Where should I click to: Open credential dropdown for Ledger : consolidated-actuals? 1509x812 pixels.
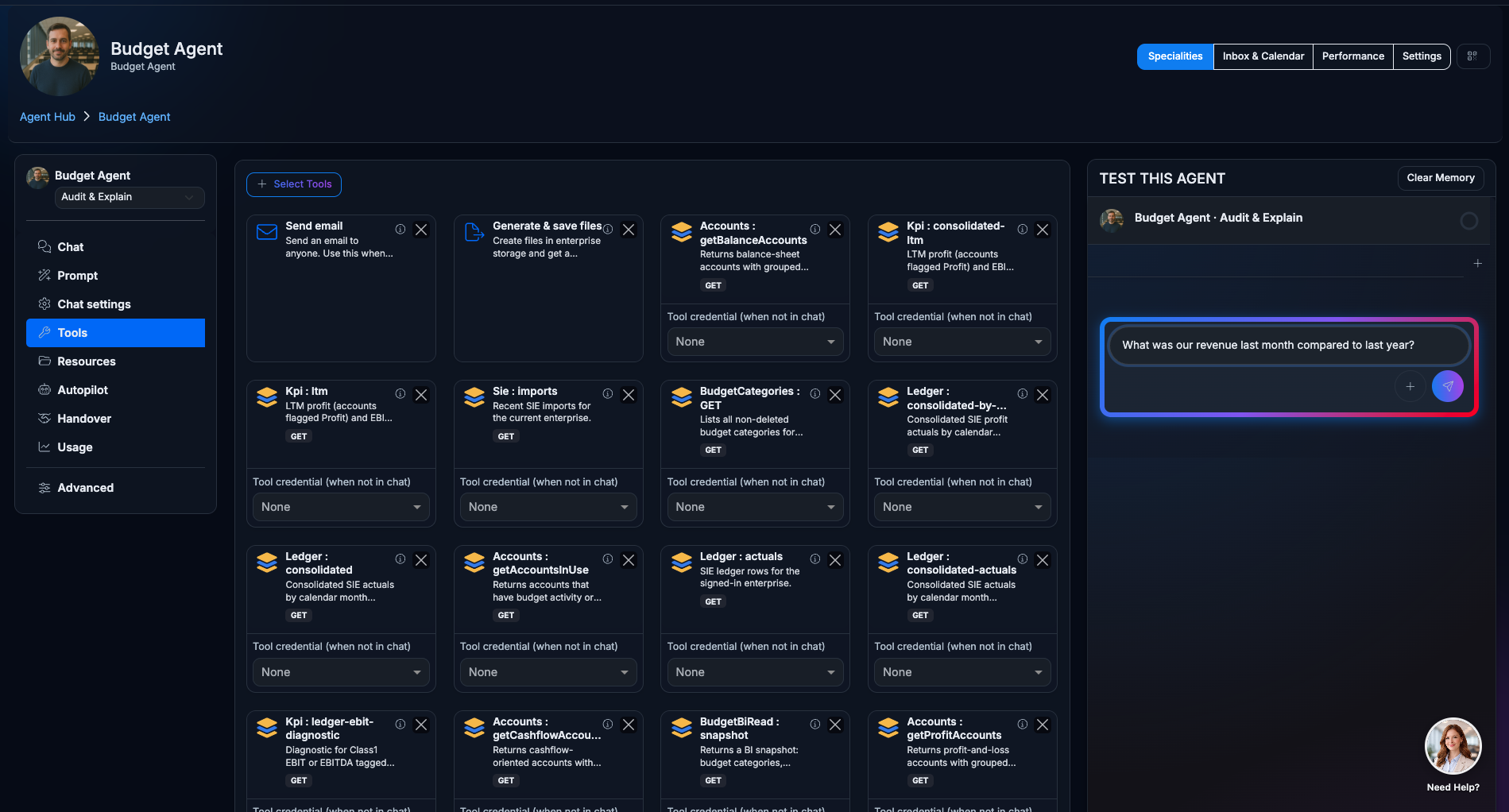pos(962,672)
